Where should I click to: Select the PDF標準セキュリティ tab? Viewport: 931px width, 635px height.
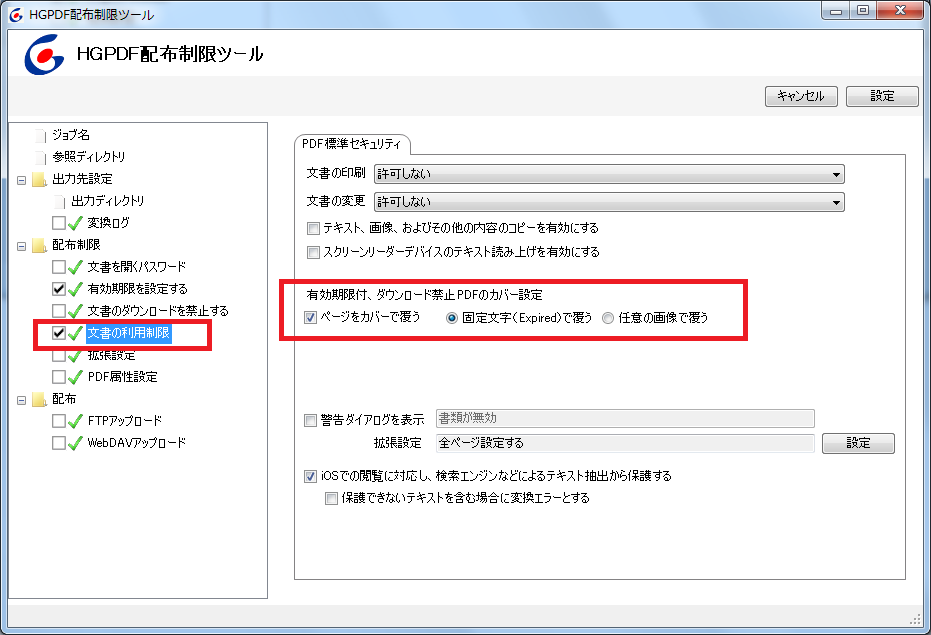click(352, 144)
